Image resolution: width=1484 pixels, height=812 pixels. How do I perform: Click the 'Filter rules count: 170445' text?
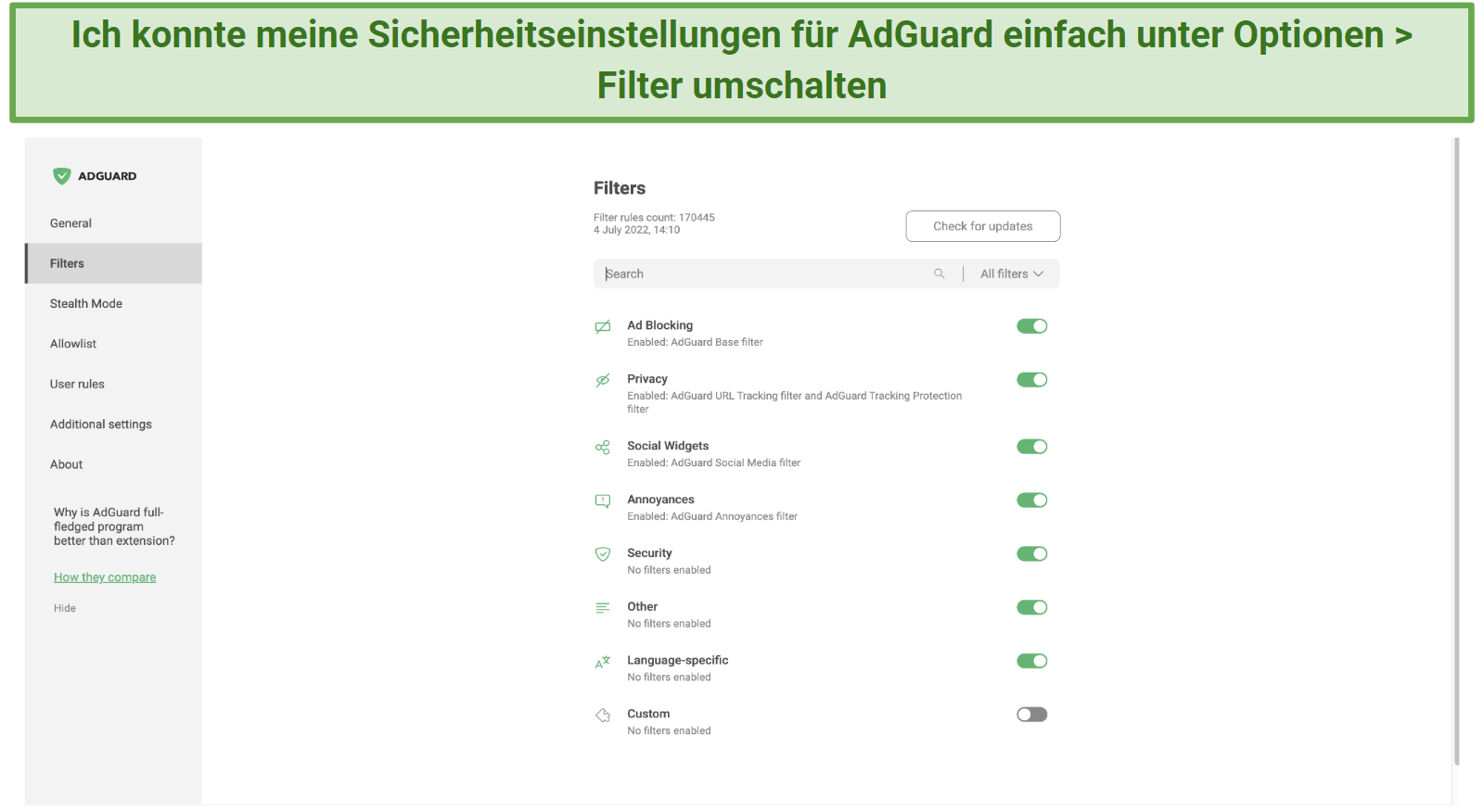point(654,218)
